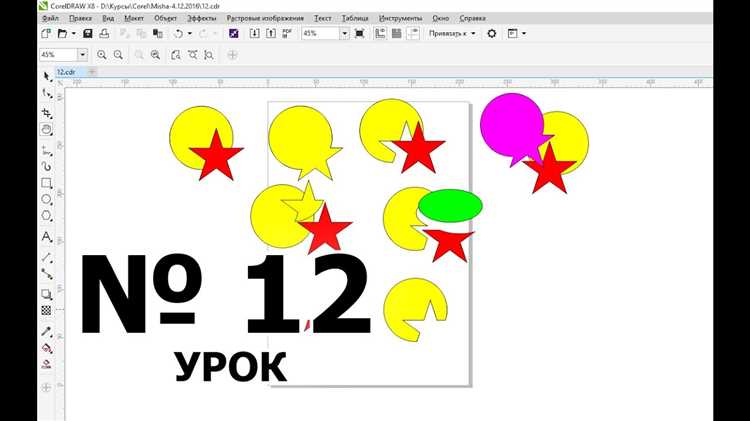Open the Справка menu
This screenshot has width=750, height=421.
click(472, 18)
